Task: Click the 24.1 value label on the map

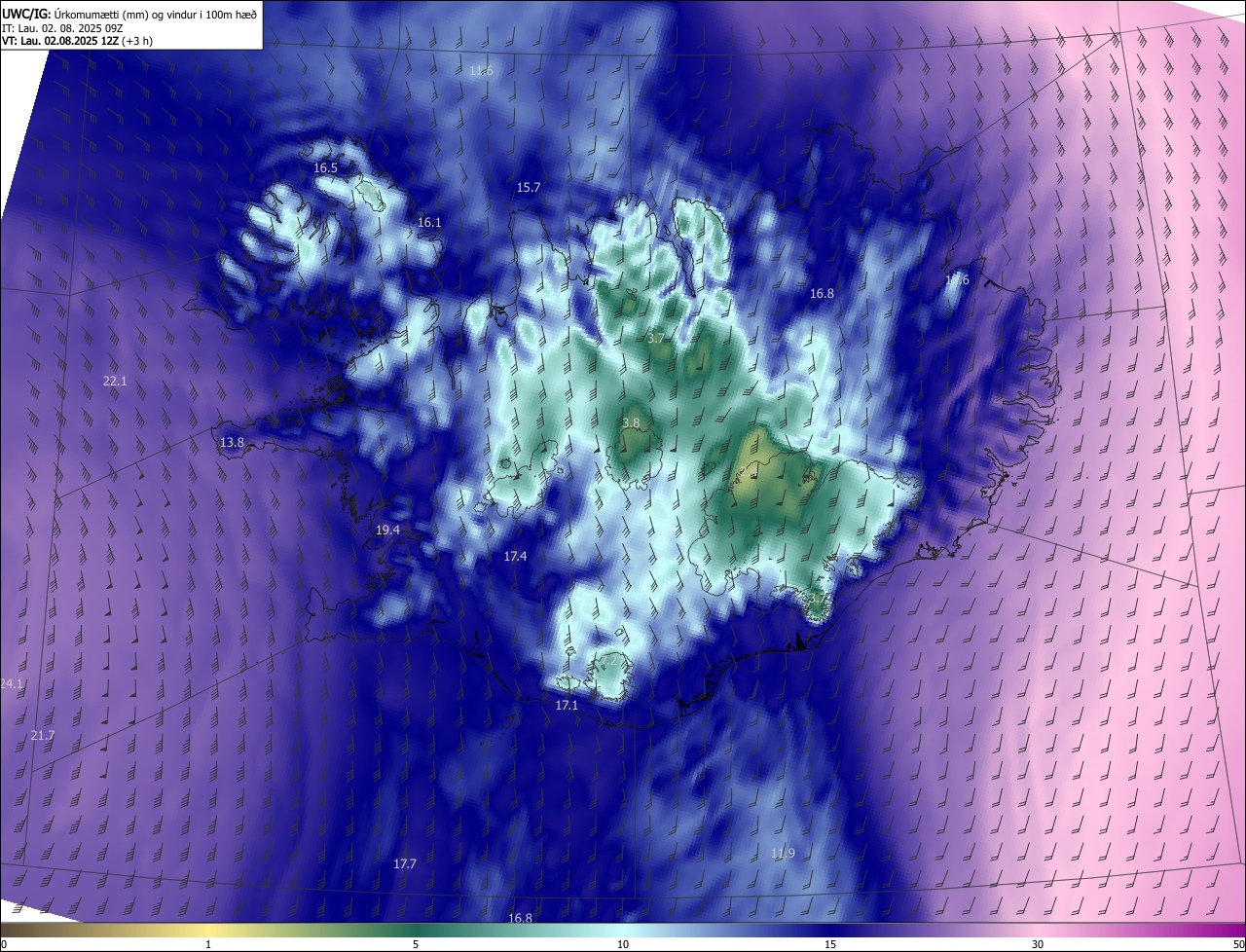Action: pyautogui.click(x=12, y=684)
